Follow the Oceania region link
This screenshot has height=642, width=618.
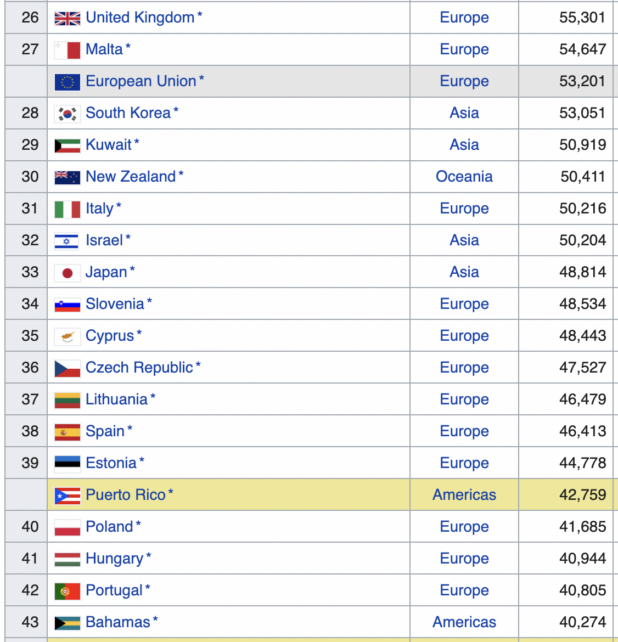464,176
